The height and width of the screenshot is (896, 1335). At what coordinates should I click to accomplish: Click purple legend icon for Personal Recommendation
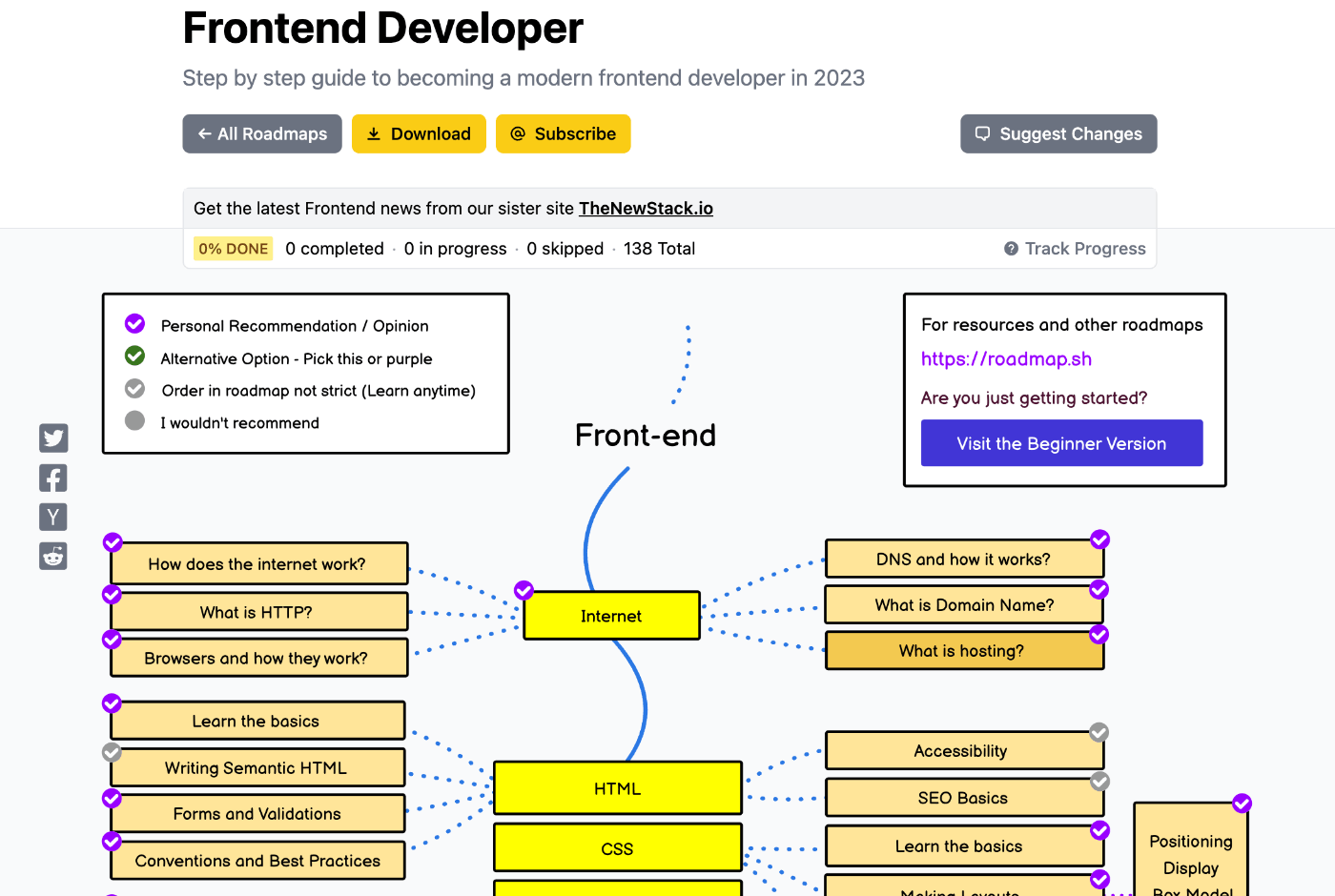(x=135, y=324)
